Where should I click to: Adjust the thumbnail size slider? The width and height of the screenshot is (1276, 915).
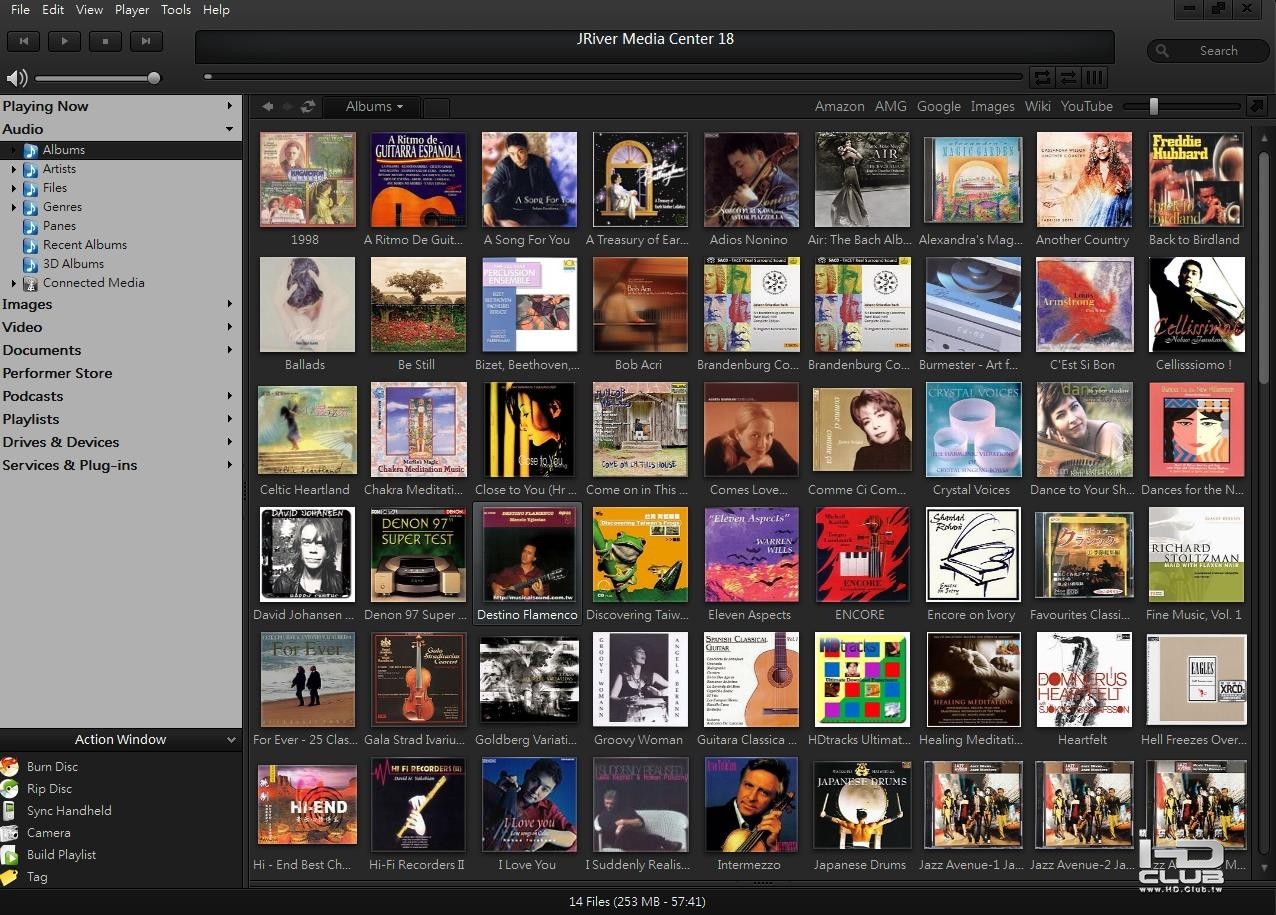coord(1153,107)
